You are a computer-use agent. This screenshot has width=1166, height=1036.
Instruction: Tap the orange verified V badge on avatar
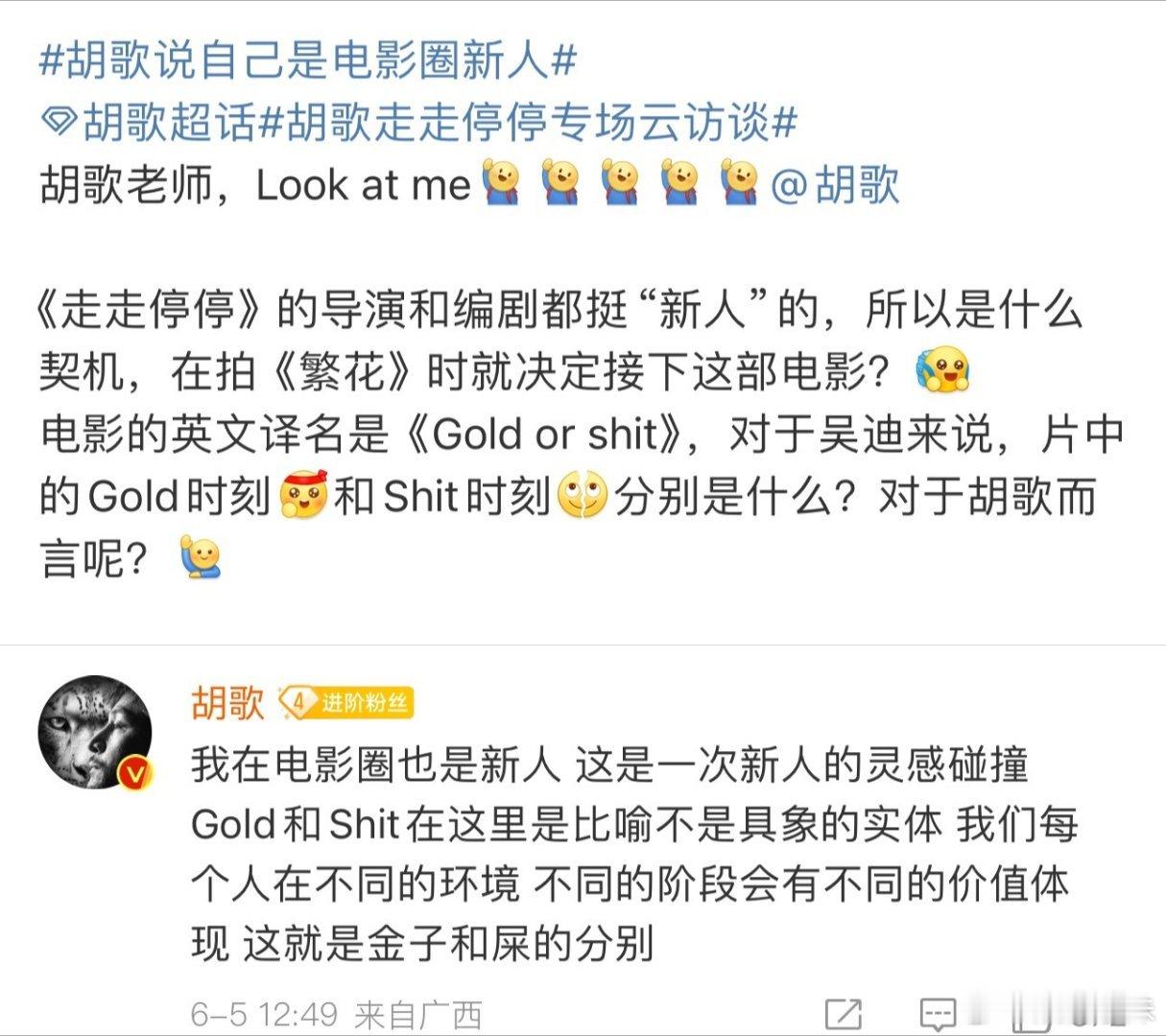click(135, 771)
